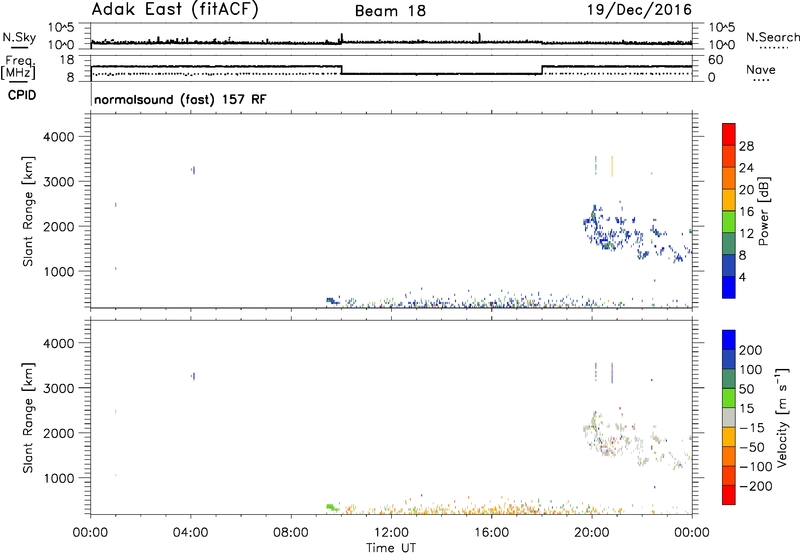800x554 pixels.
Task: Click the gray Velocity segment between 15 and -15
Action: coord(729,418)
